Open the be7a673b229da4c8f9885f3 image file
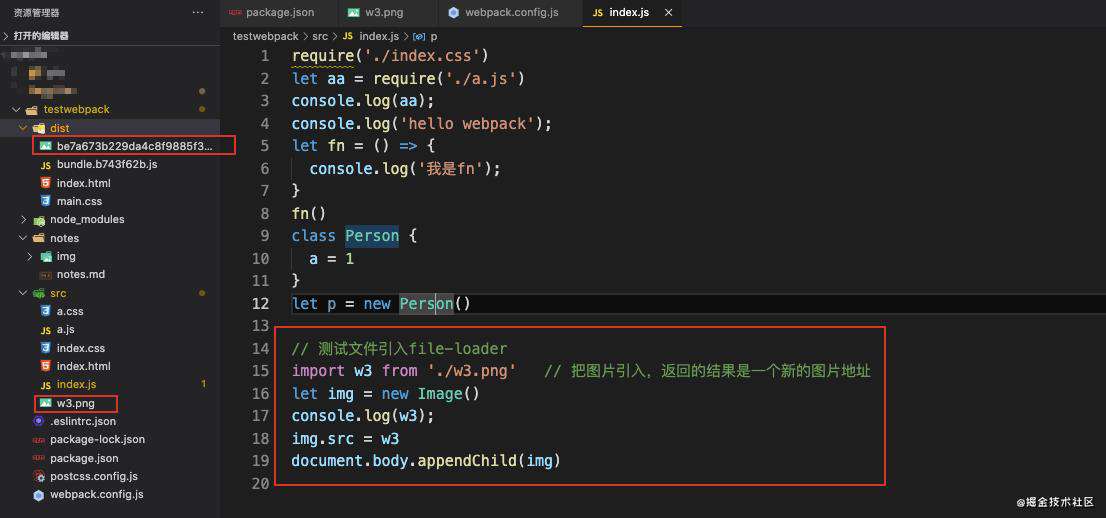 (x=134, y=146)
